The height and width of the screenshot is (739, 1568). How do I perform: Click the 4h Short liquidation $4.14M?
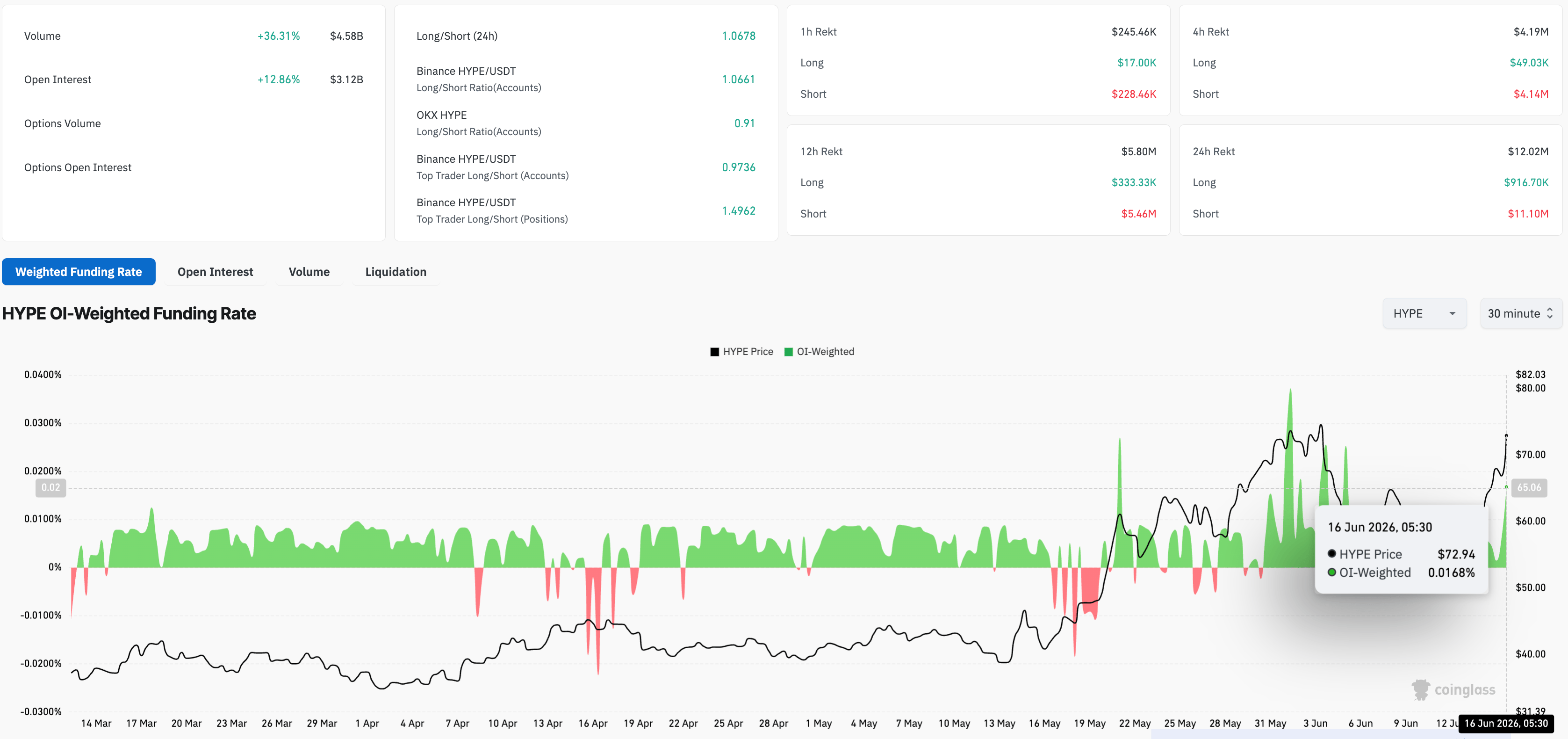(x=1532, y=94)
